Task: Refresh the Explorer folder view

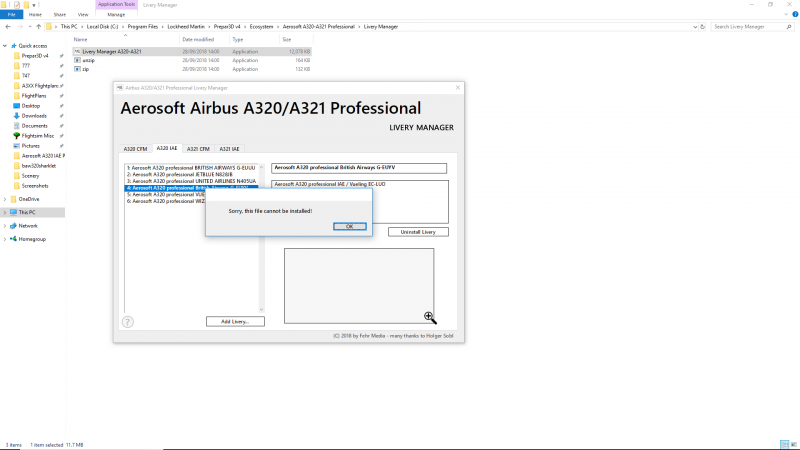Action: 703,27
